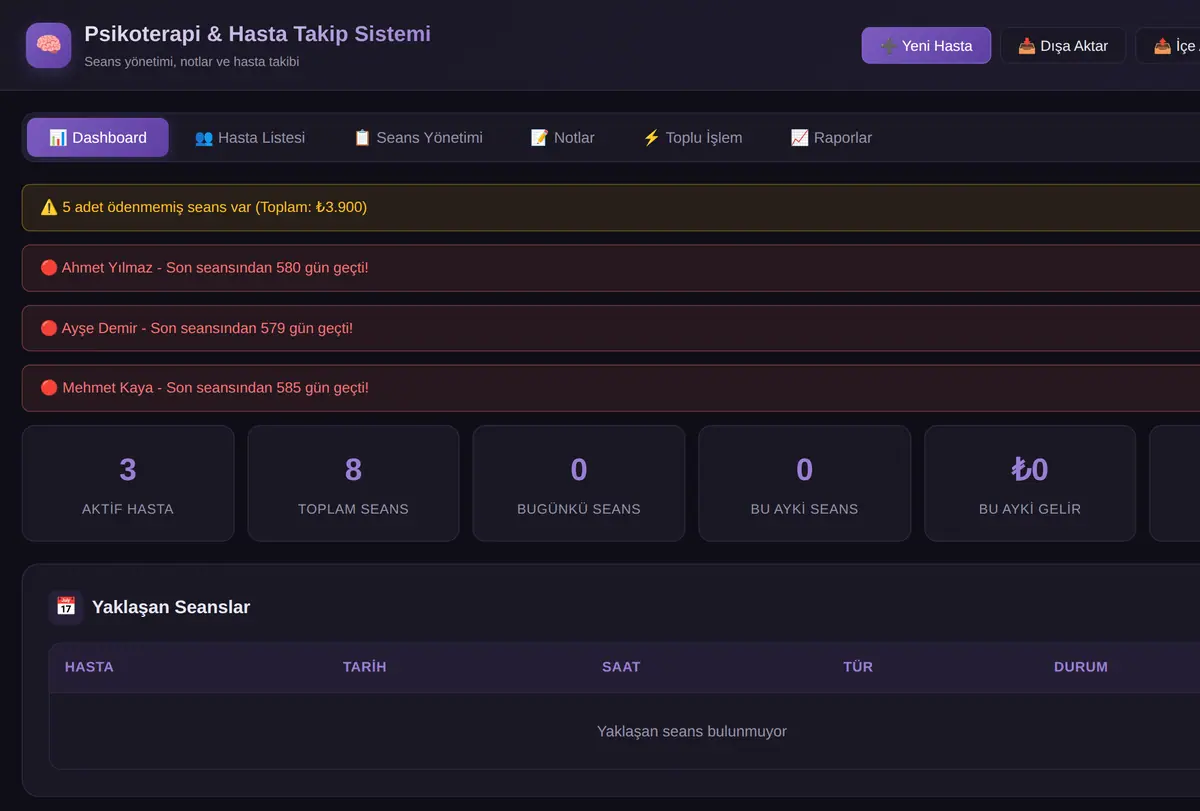Click the Mehmet Kaya 585 gün alert
The width and height of the screenshot is (1200, 811).
click(611, 388)
